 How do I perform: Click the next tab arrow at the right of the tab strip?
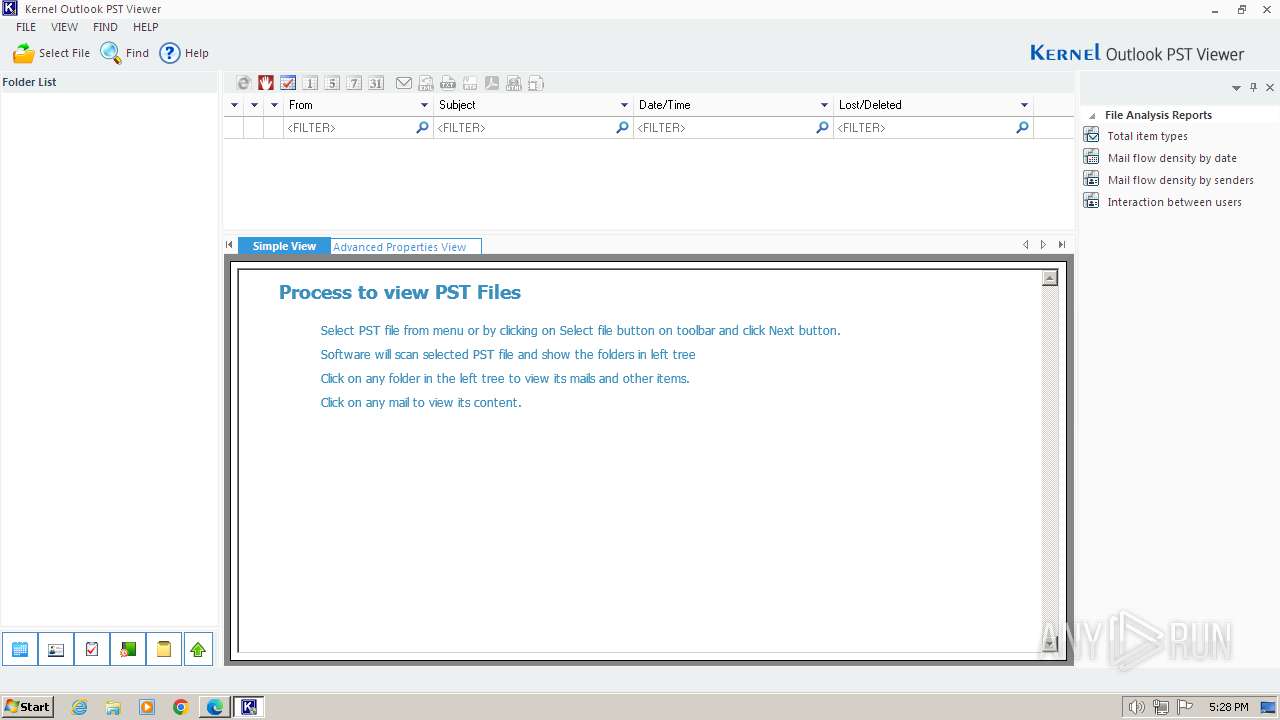pyautogui.click(x=1043, y=245)
